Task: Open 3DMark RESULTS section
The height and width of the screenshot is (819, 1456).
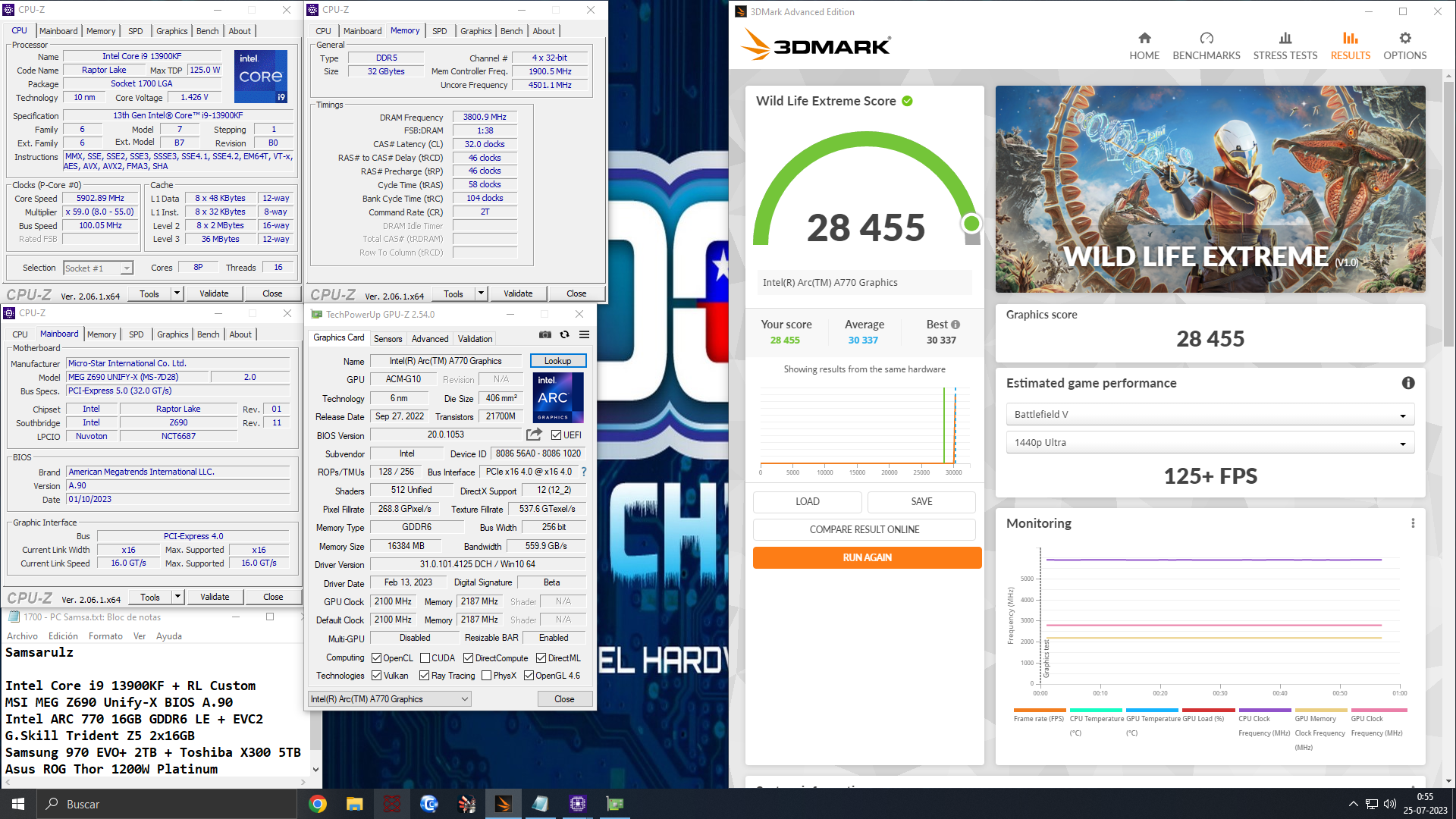Action: click(x=1350, y=46)
